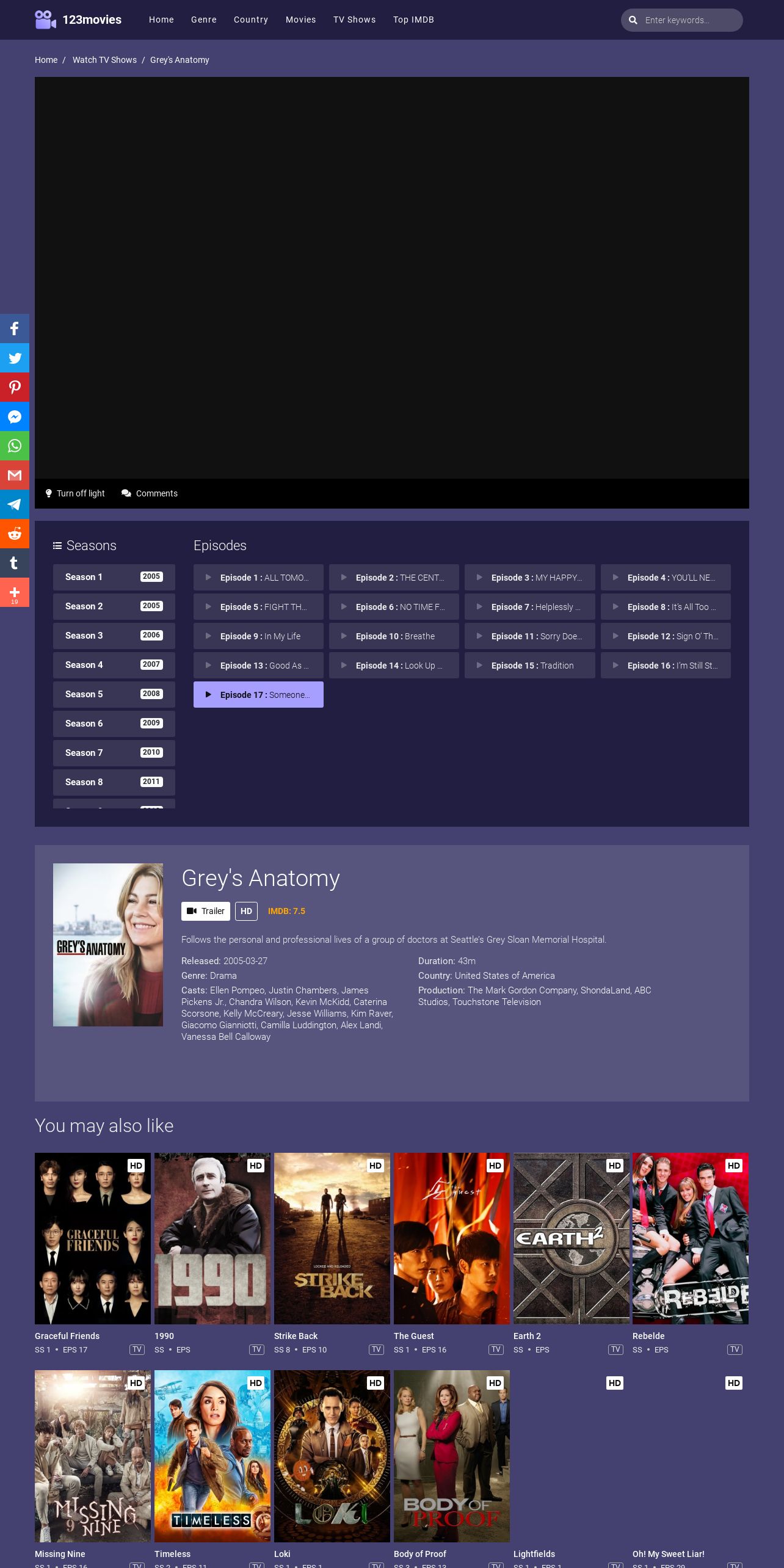Open the Body of Proof poster
784x1568 pixels.
coord(452,1456)
